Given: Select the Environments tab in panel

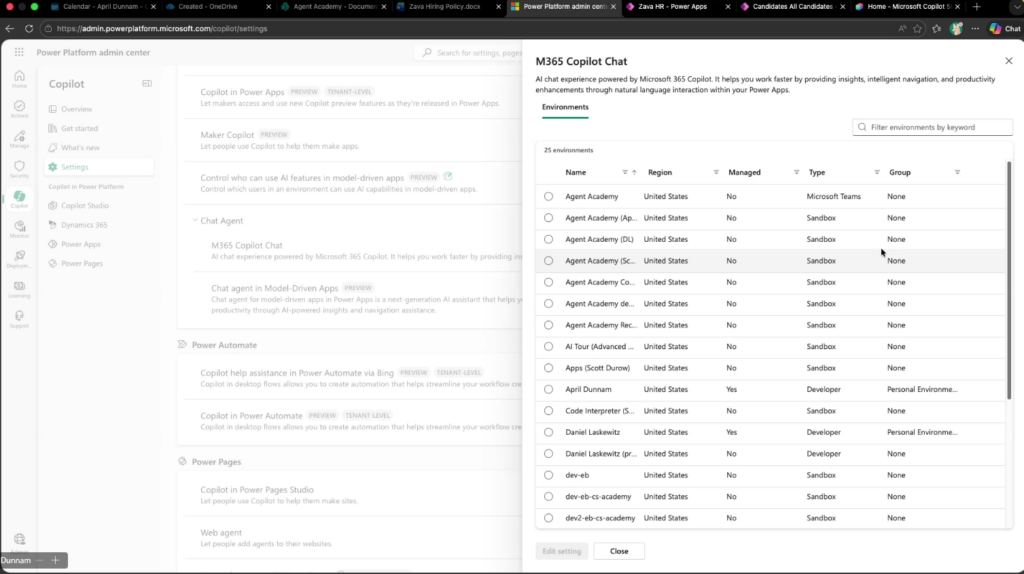Looking at the screenshot, I should [x=565, y=107].
